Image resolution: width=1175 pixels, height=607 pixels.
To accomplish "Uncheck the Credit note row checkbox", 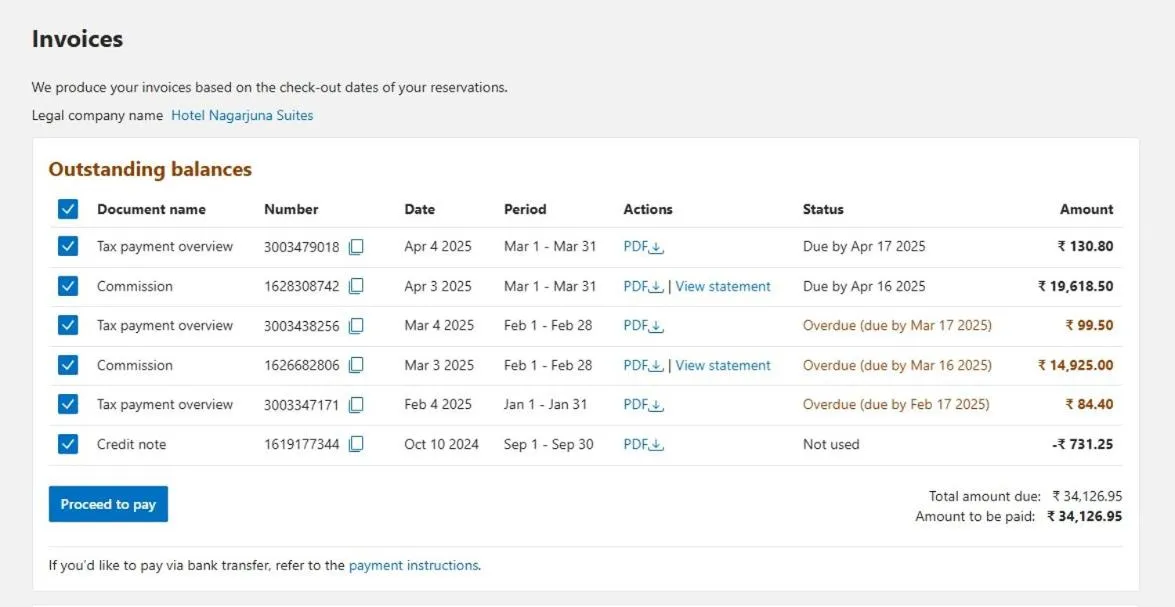I will 68,444.
